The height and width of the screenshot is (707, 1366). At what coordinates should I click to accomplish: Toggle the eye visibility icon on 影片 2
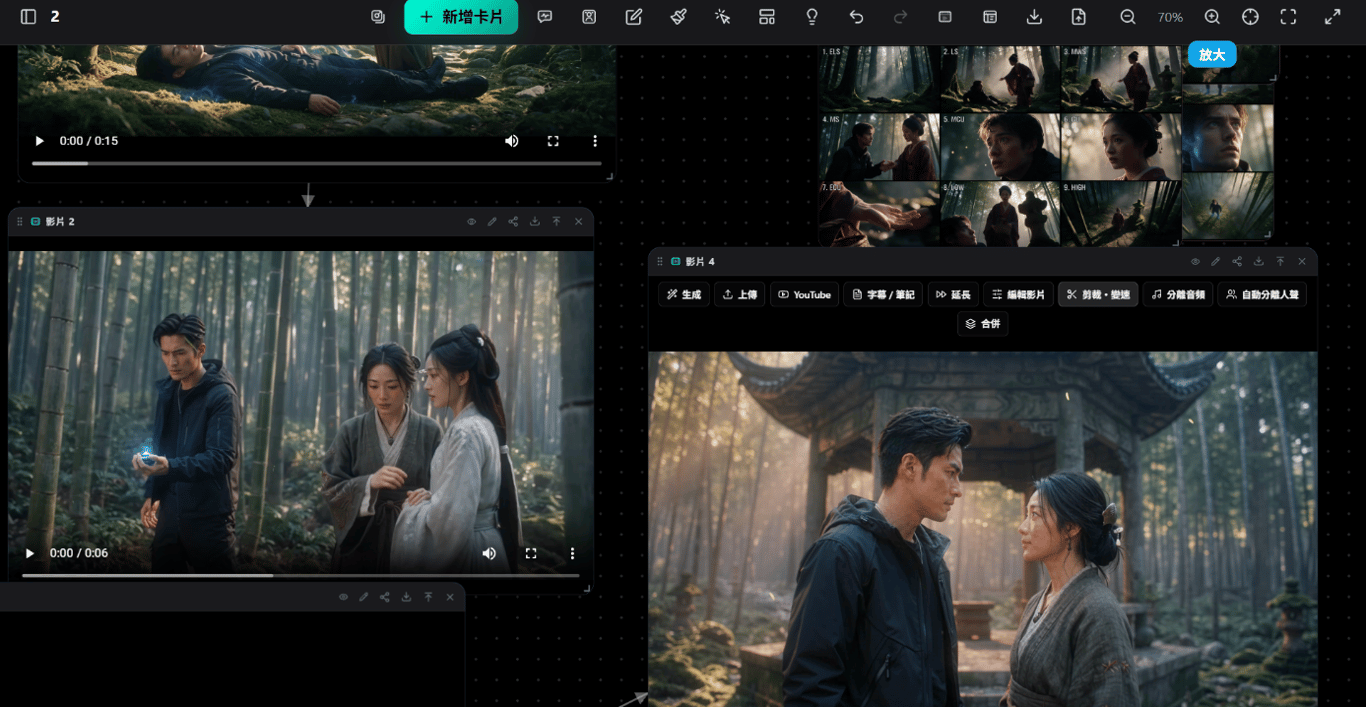(x=471, y=222)
